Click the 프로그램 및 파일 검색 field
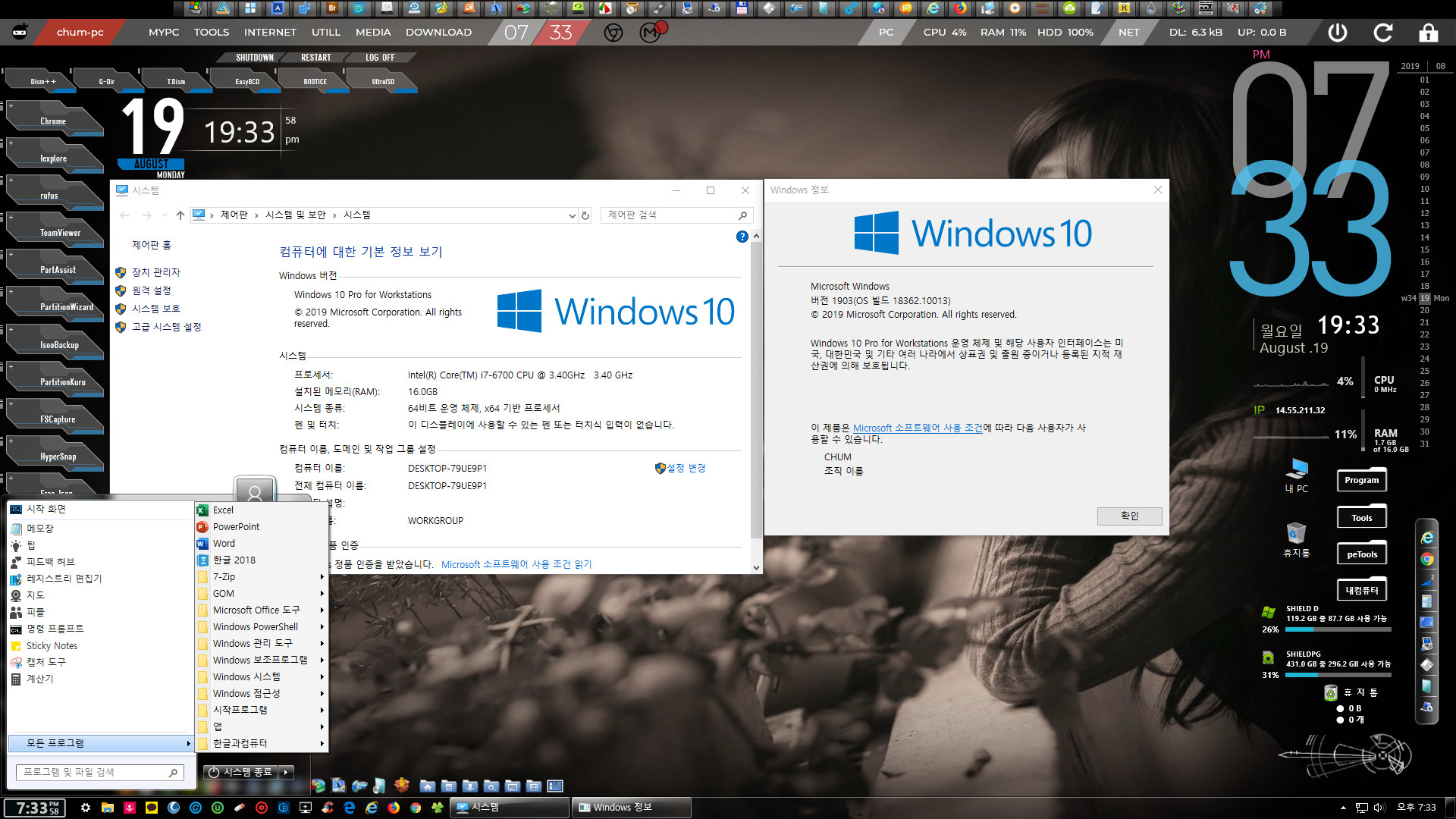Image resolution: width=1456 pixels, height=819 pixels. 99,772
